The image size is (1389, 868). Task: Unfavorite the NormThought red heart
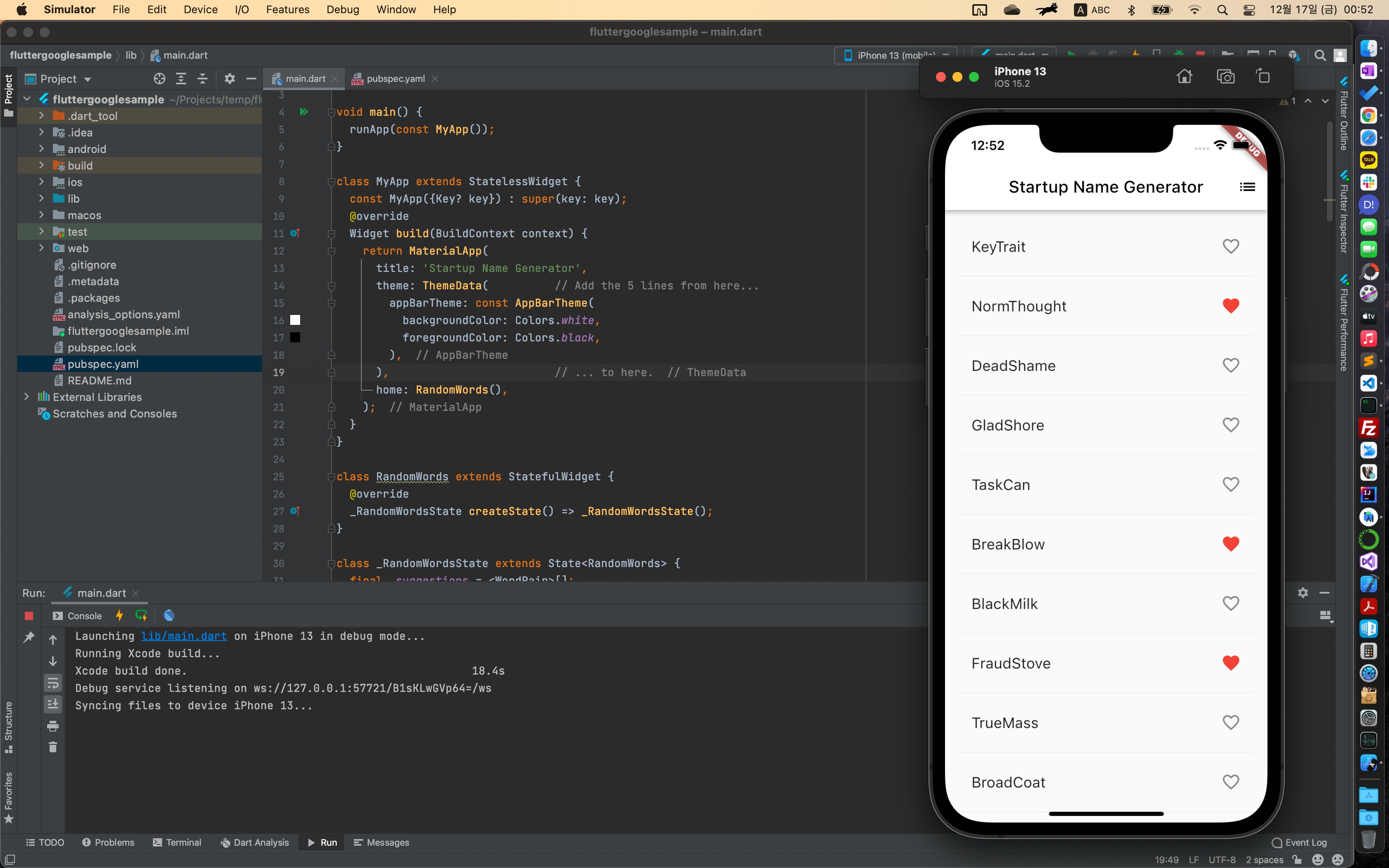coord(1231,306)
